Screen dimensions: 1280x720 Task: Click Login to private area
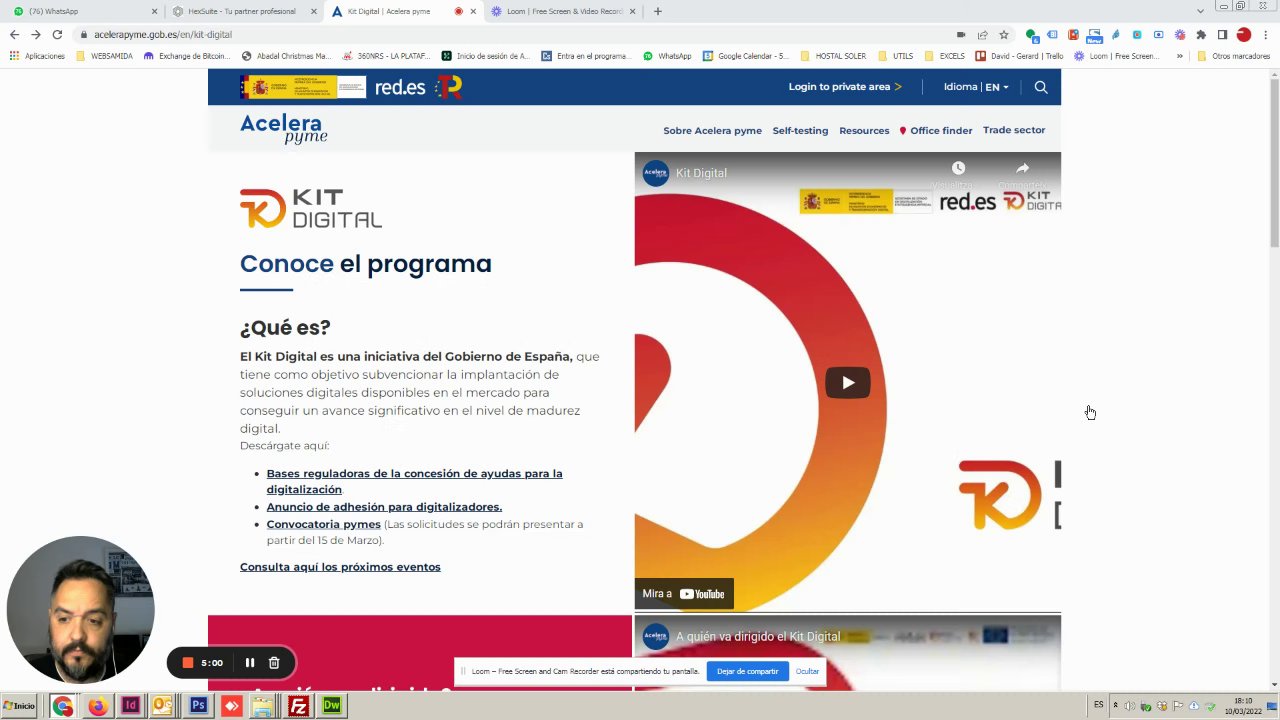coord(845,87)
